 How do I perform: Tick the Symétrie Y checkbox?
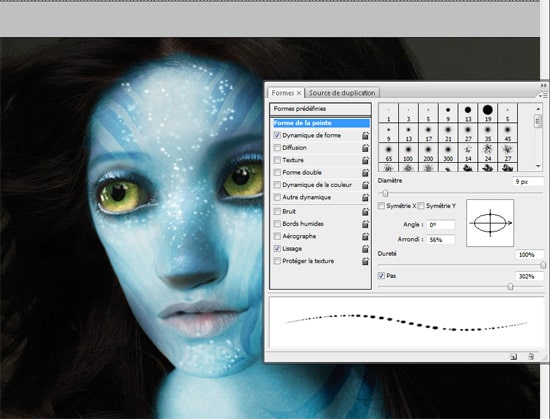tap(421, 206)
